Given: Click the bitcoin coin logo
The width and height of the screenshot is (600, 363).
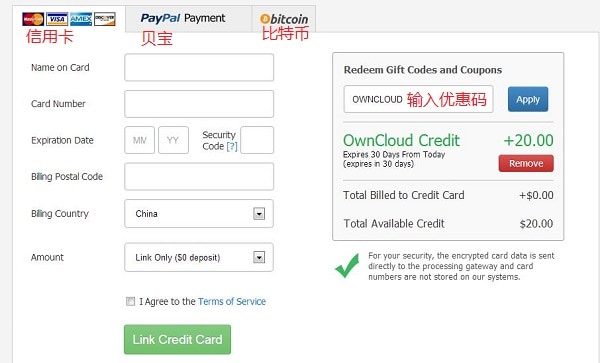Looking at the screenshot, I should [x=265, y=19].
